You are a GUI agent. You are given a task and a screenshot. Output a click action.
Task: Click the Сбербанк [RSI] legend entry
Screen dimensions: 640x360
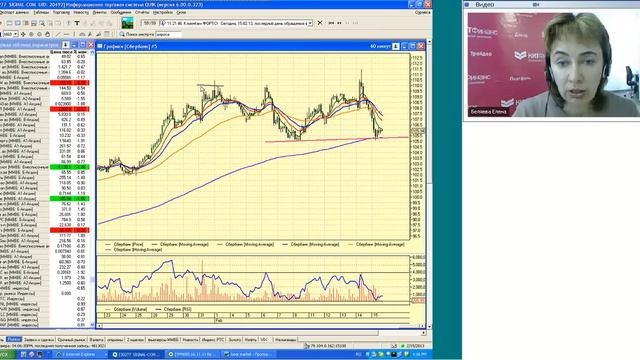click(x=174, y=309)
